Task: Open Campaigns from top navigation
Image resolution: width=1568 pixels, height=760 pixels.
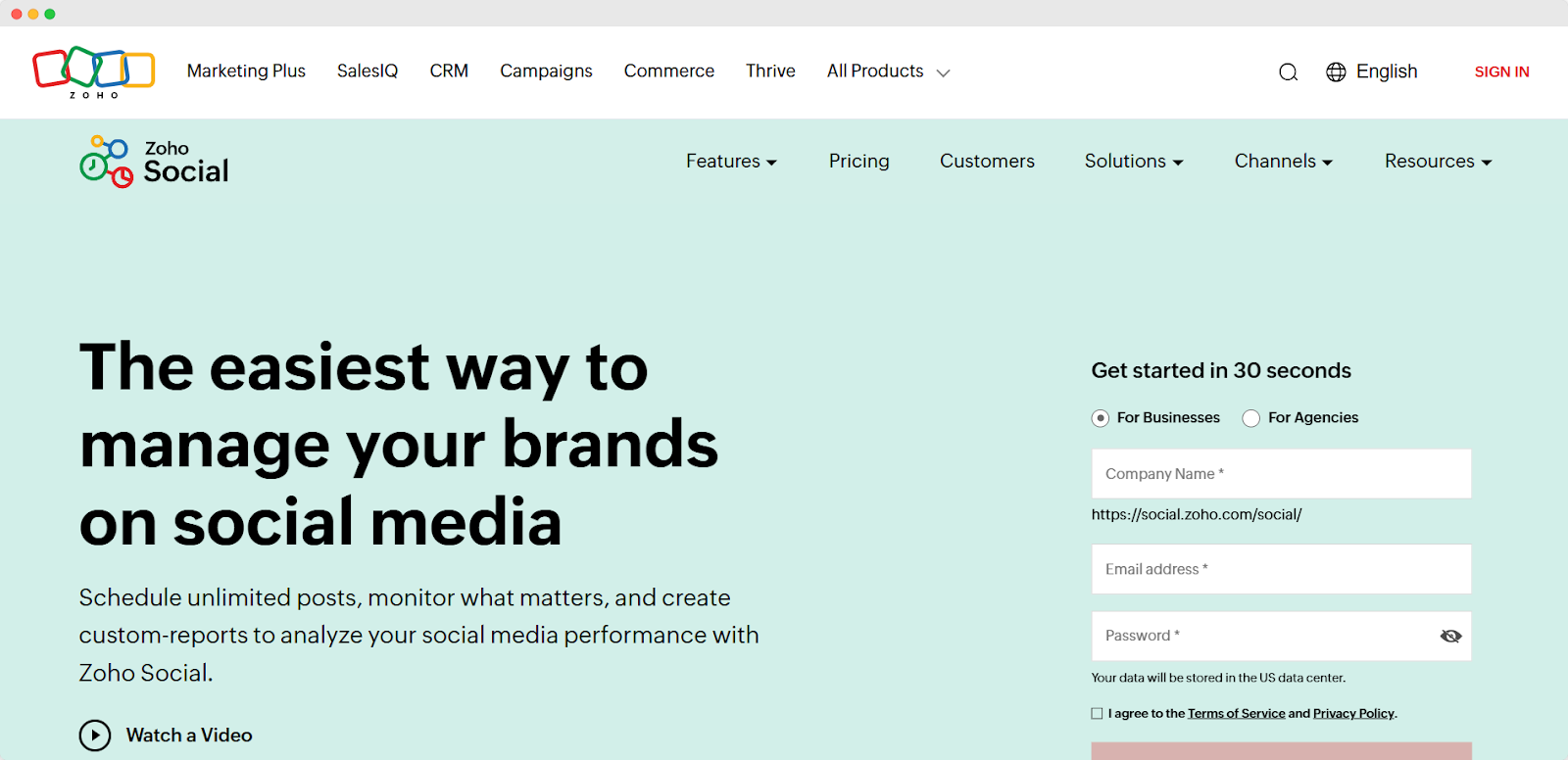Action: pyautogui.click(x=546, y=71)
